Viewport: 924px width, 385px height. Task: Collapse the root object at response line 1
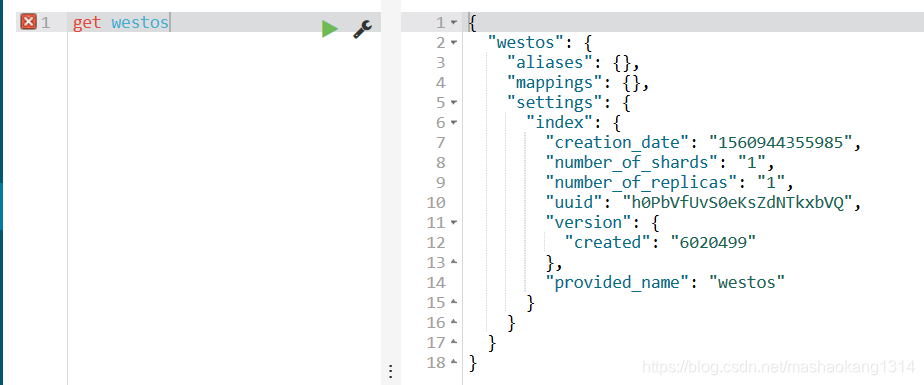pyautogui.click(x=454, y=23)
